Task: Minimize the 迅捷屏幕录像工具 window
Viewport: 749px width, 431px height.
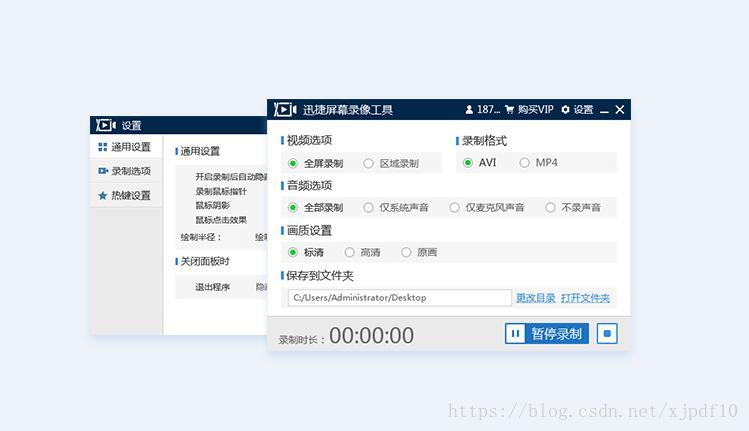Action: (x=604, y=110)
